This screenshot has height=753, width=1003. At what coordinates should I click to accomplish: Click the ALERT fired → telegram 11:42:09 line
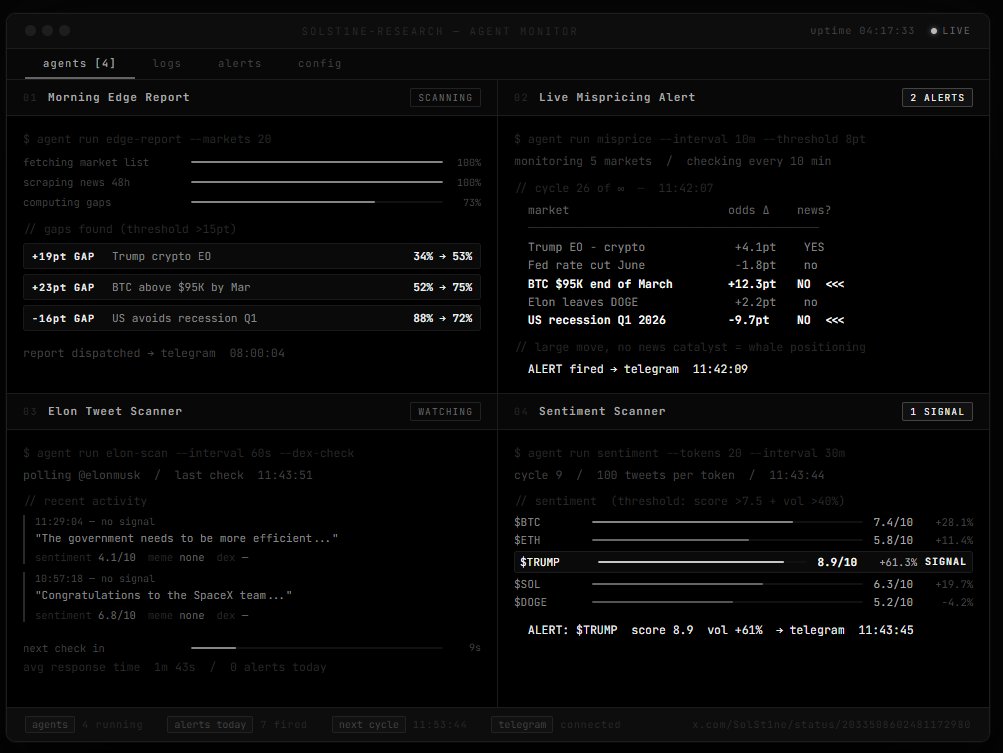coord(638,369)
